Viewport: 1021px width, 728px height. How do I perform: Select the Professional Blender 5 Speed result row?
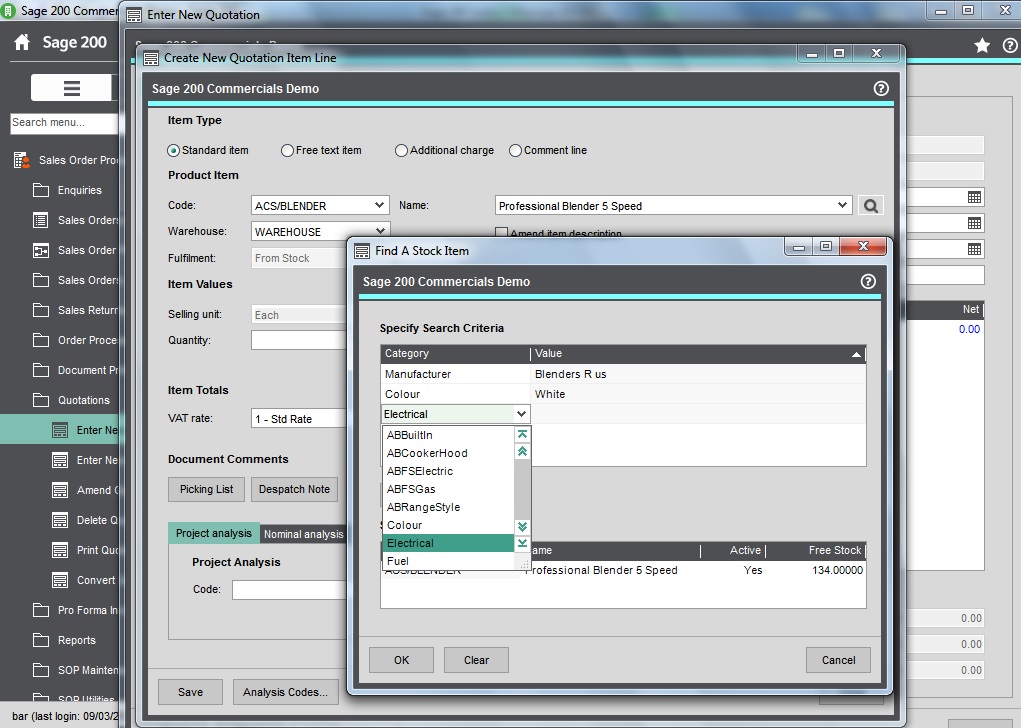point(623,570)
